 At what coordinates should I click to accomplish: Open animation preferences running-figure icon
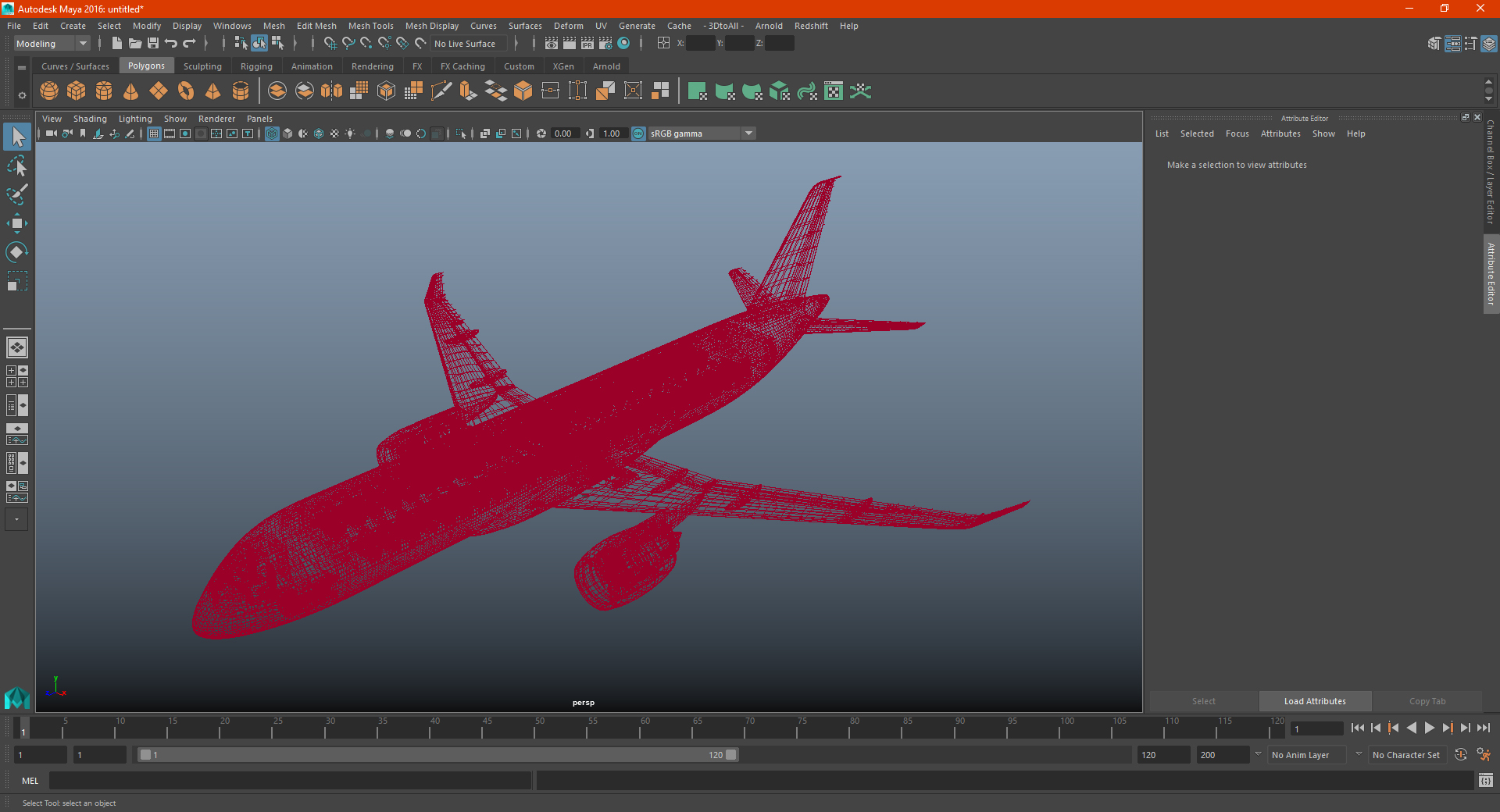coord(1484,755)
